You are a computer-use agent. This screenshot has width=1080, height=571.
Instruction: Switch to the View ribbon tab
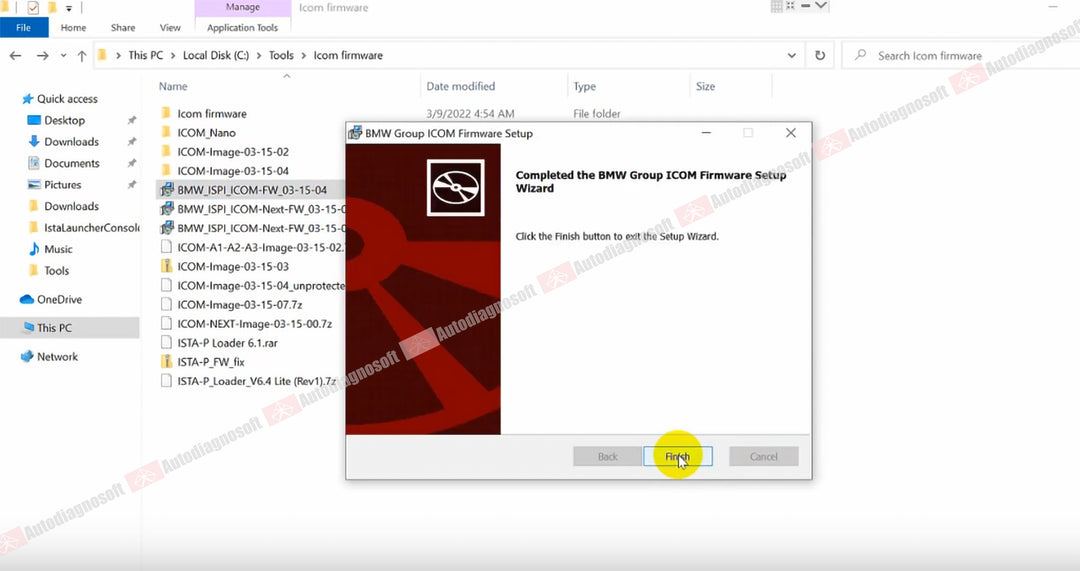click(170, 28)
